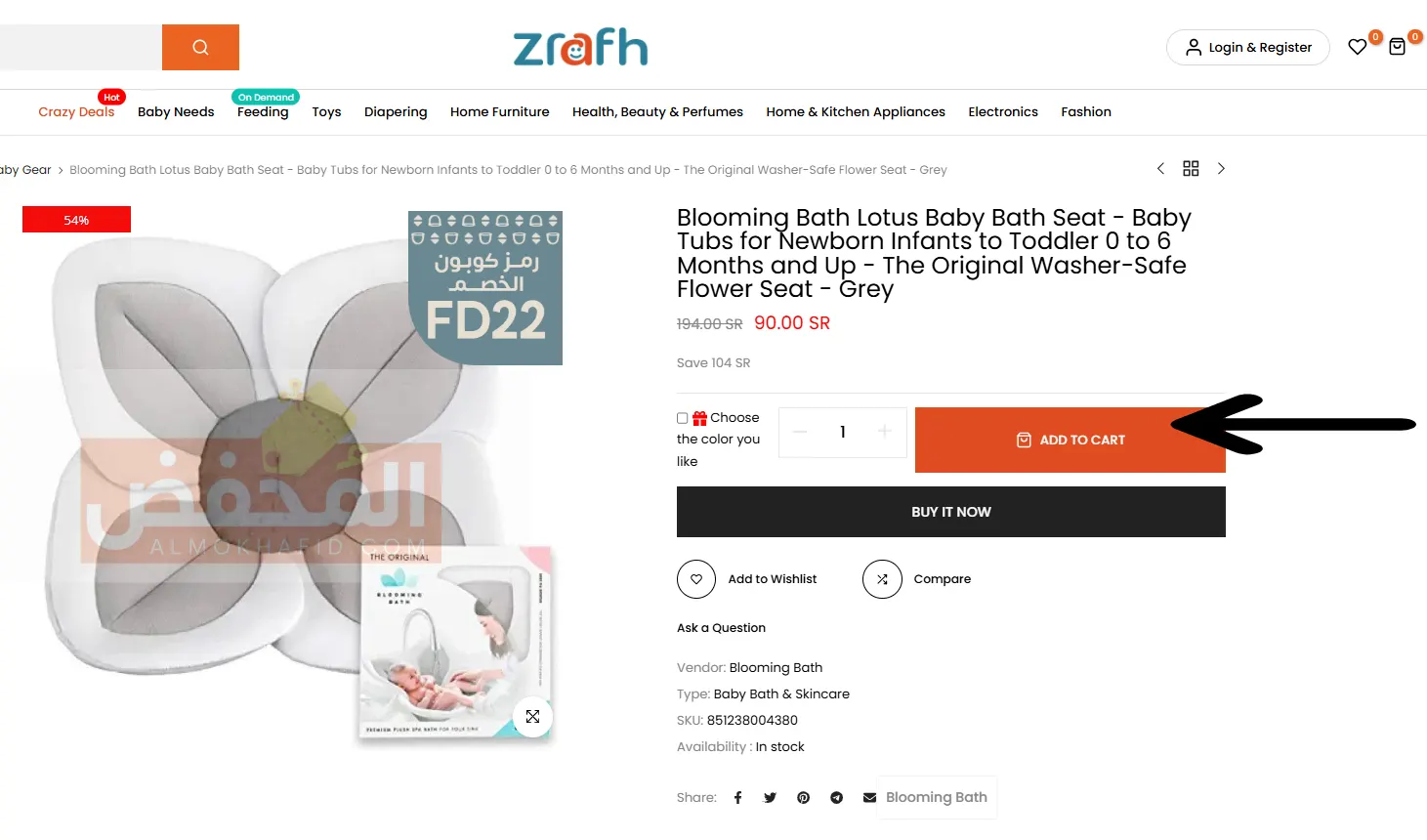Decrease quantity with the minus button

click(x=800, y=432)
